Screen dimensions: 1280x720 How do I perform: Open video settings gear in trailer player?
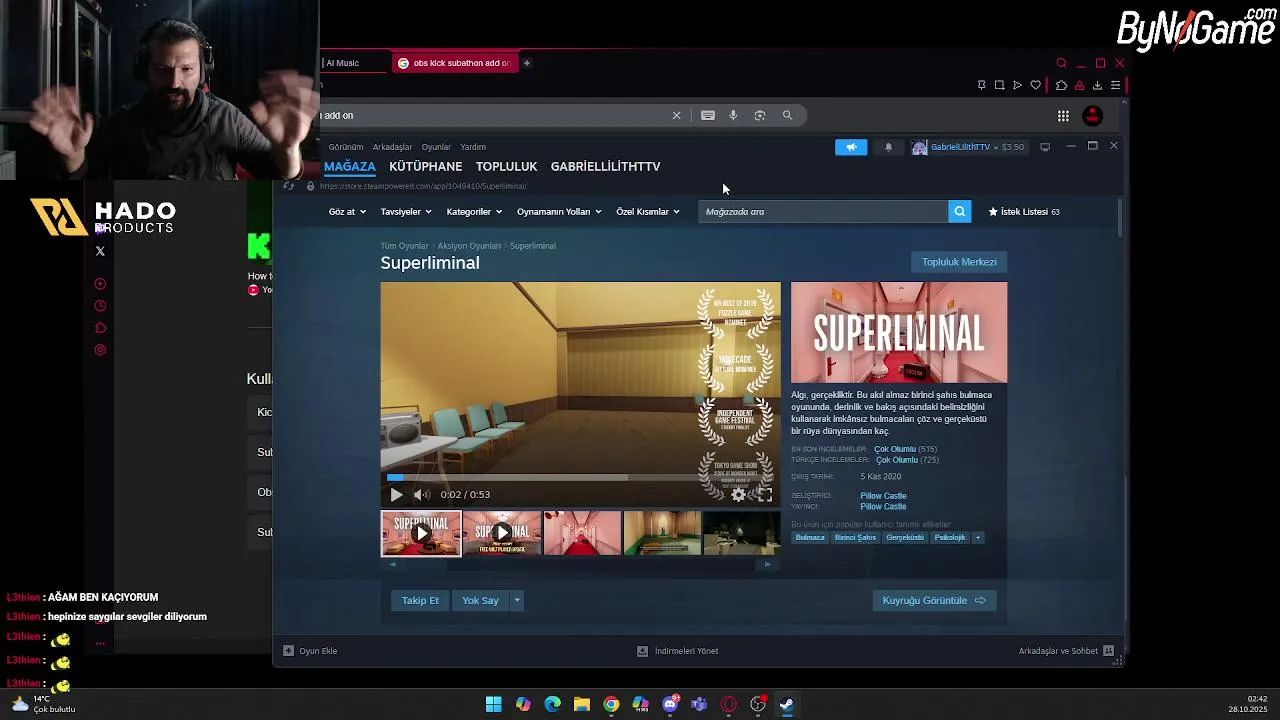(x=738, y=494)
